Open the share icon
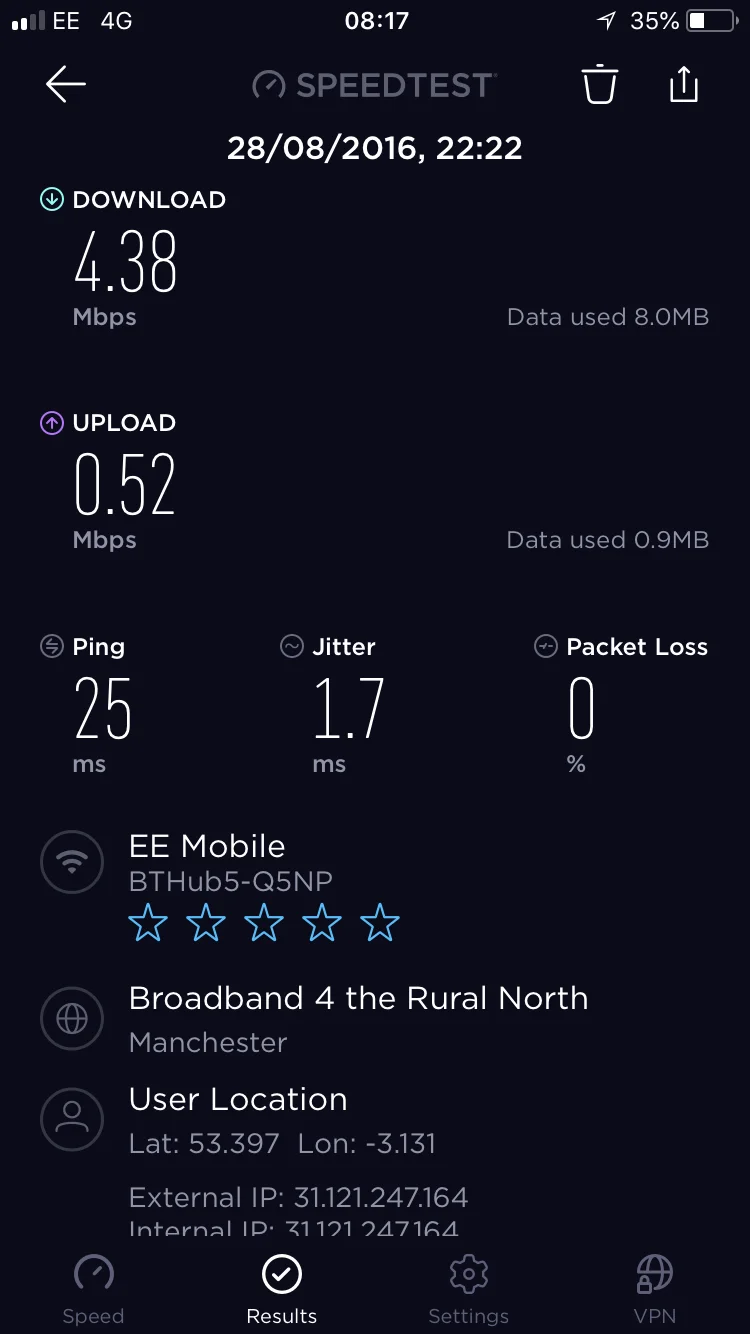This screenshot has width=750, height=1334. point(684,84)
